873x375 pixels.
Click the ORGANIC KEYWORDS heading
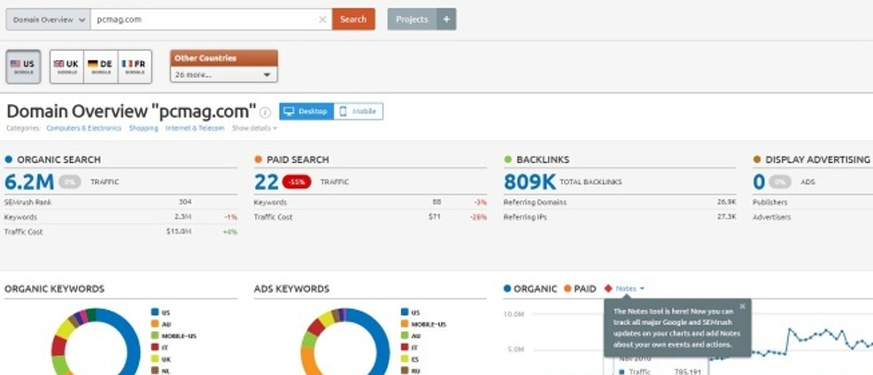click(x=55, y=289)
